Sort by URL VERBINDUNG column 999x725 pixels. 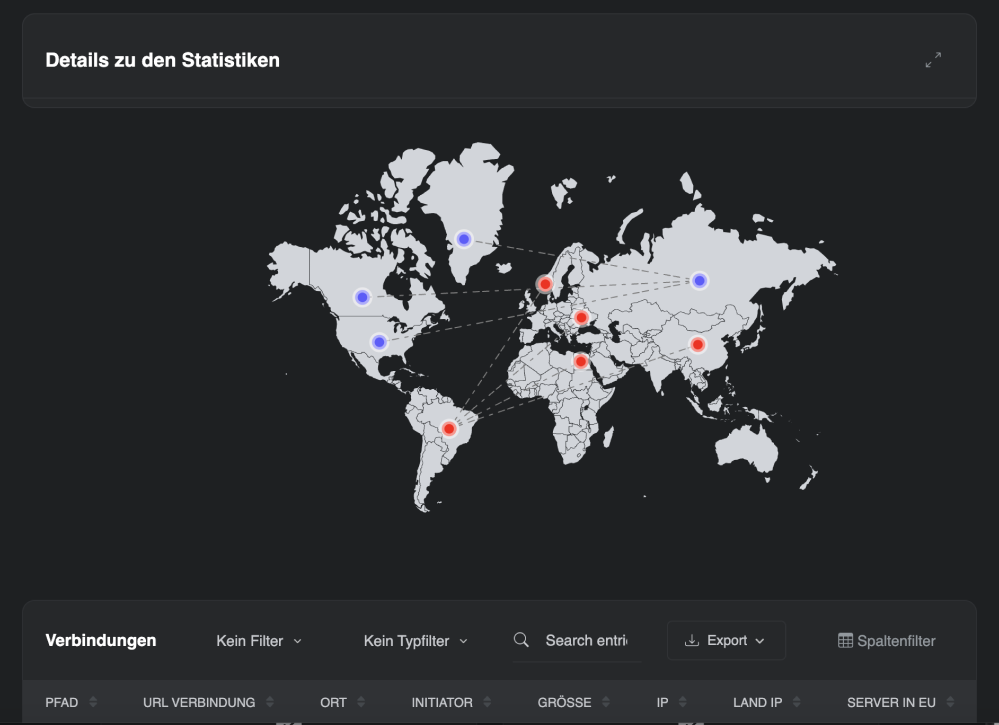[208, 702]
